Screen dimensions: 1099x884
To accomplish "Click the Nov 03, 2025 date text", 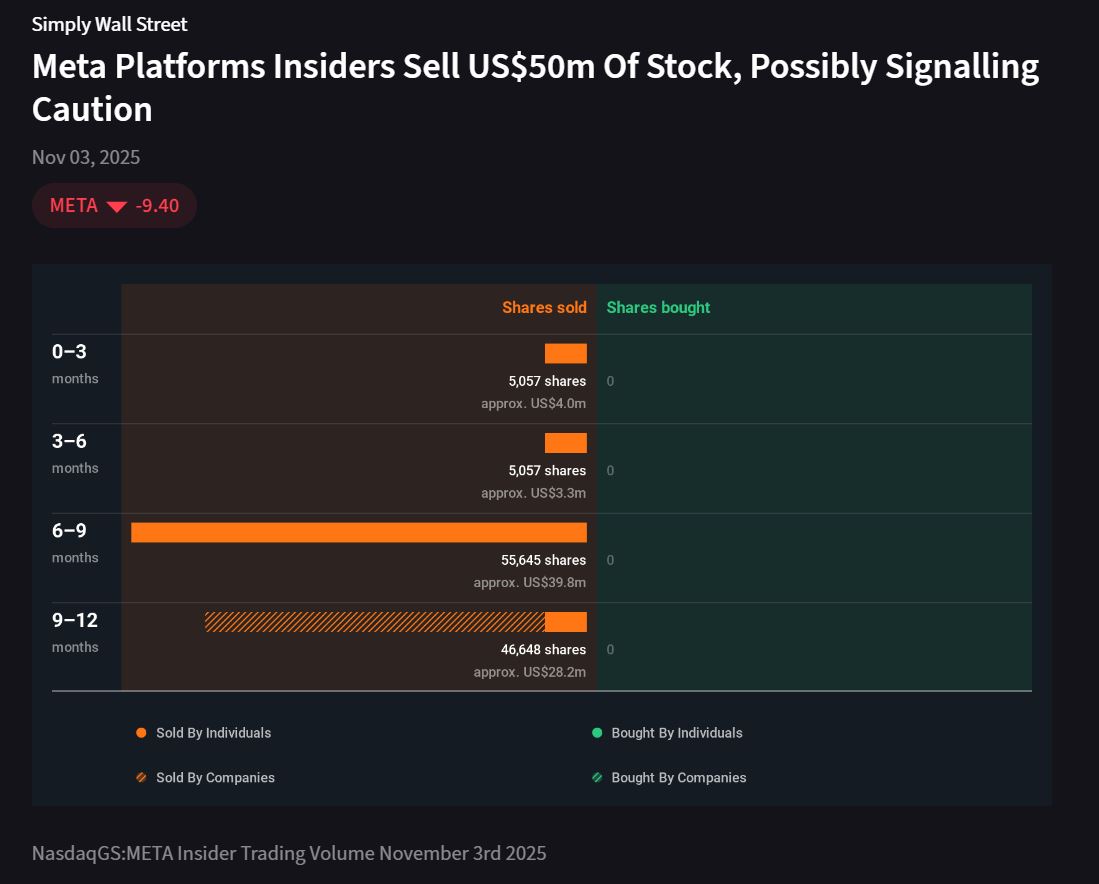I will (86, 158).
